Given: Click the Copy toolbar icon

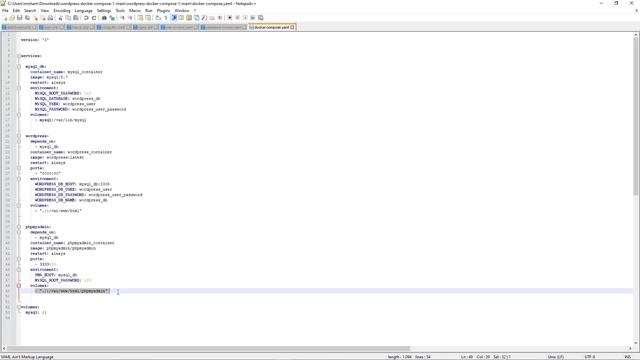Looking at the screenshot, I should coord(68,18).
